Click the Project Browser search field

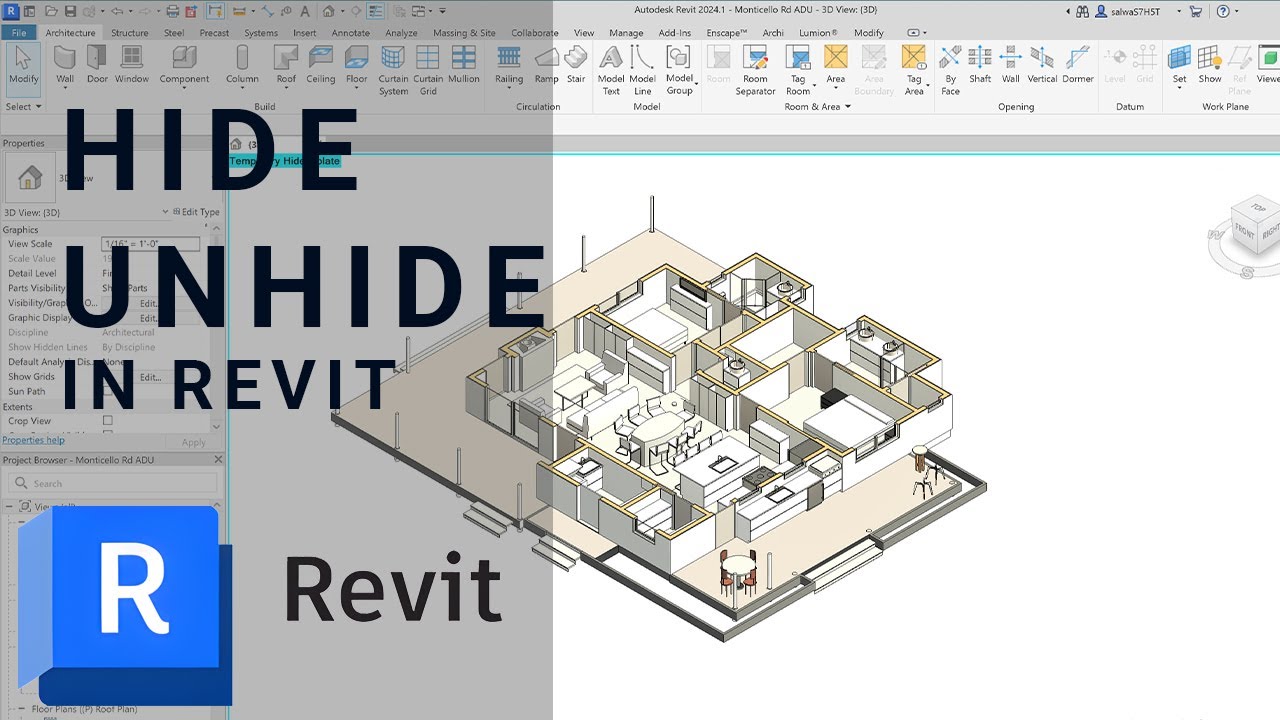pyautogui.click(x=112, y=483)
